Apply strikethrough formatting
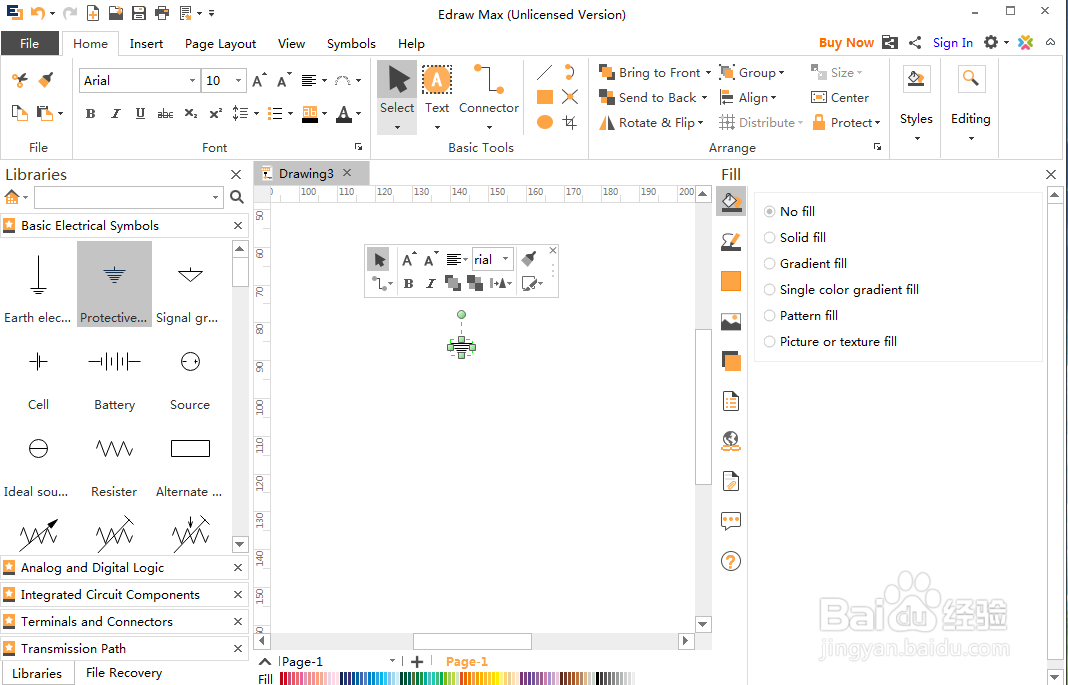 165,114
